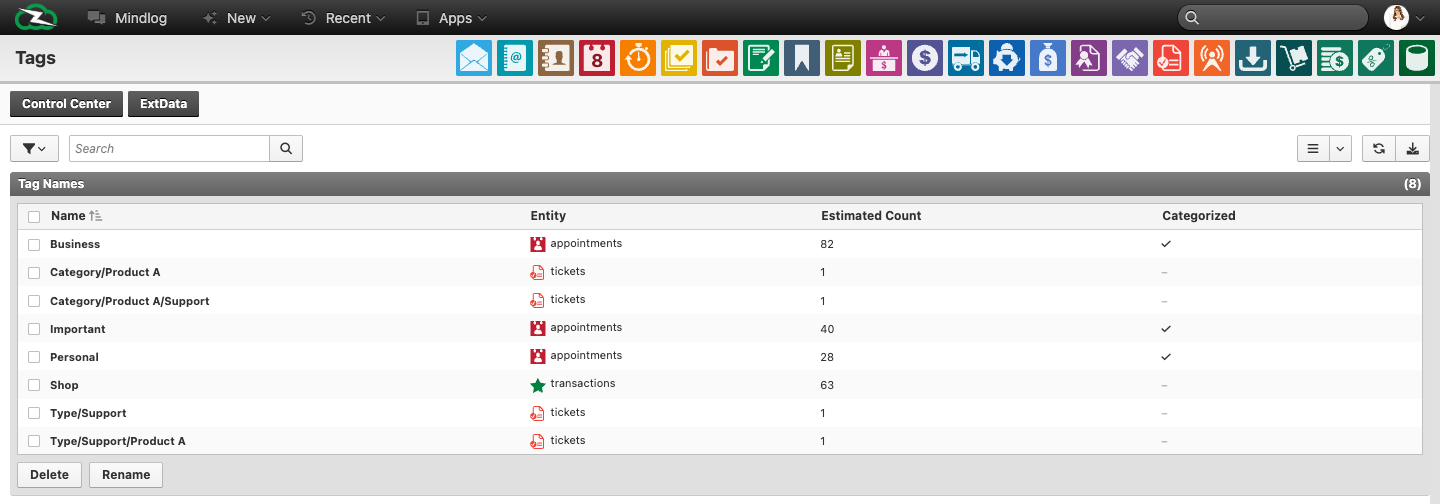
Task: Expand the list view options arrow
Action: [1341, 149]
